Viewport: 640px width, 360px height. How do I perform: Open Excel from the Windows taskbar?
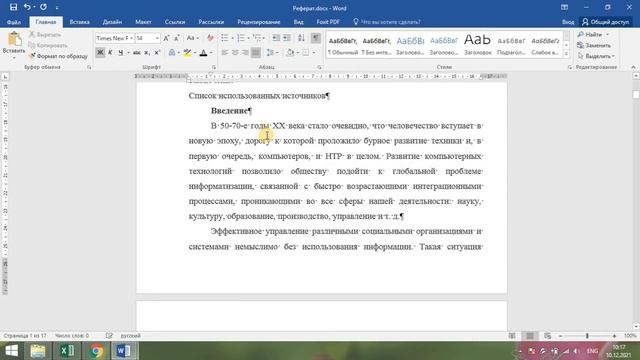[x=67, y=351]
